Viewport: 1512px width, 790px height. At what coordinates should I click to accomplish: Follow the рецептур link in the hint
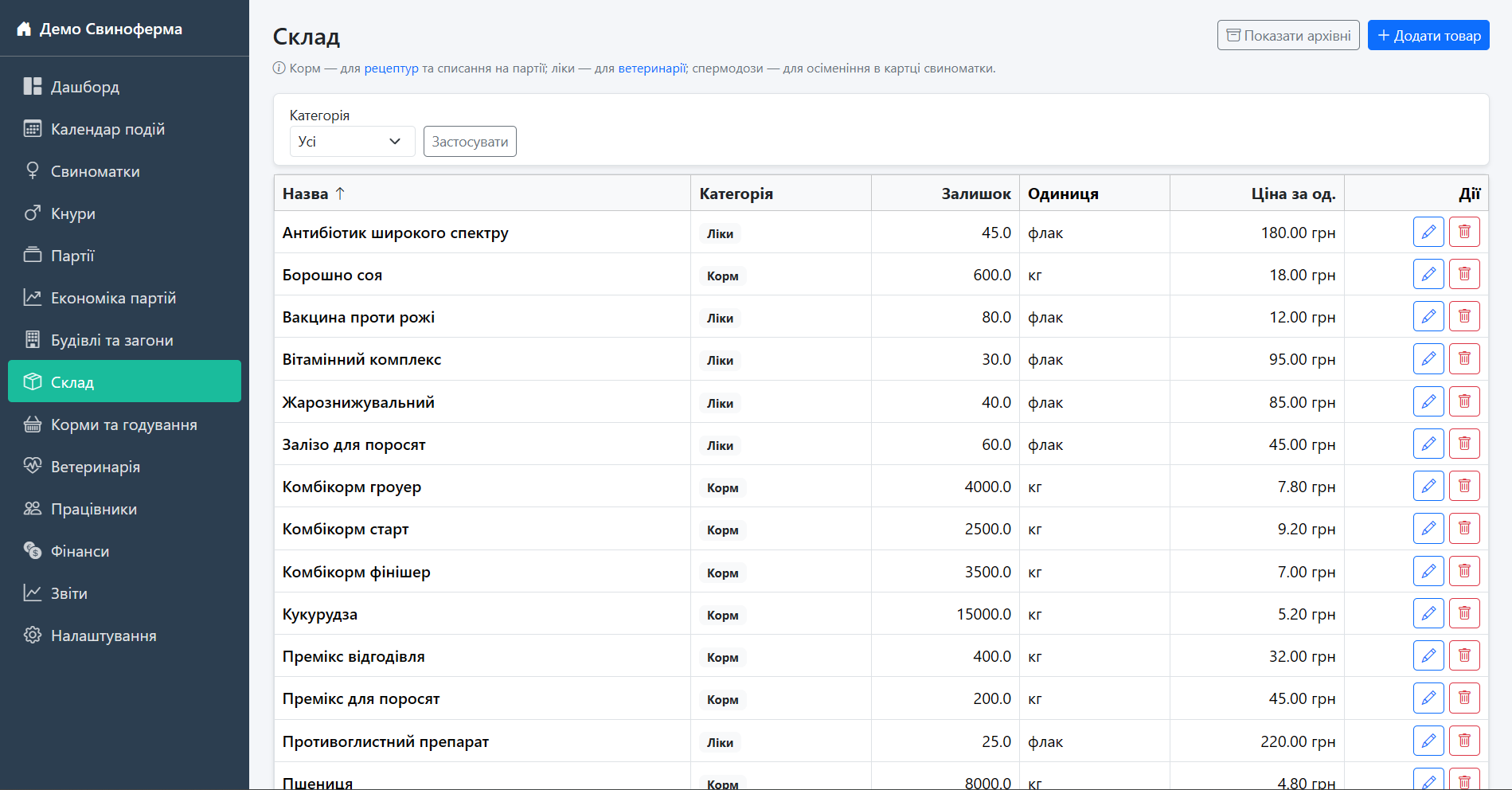pyautogui.click(x=391, y=68)
